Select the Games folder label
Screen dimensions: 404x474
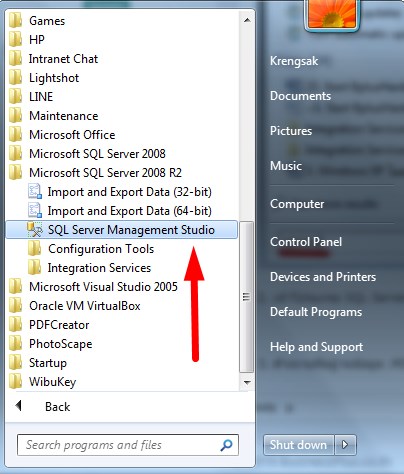tap(47, 21)
